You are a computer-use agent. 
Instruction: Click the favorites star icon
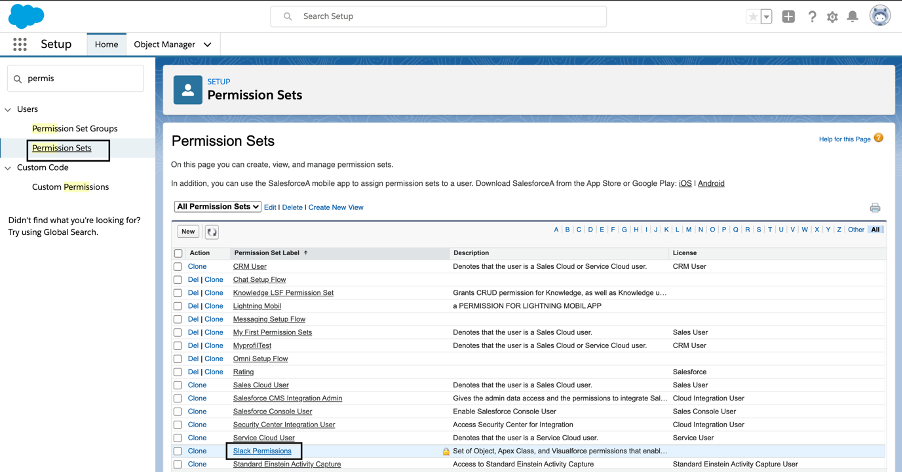tap(753, 17)
